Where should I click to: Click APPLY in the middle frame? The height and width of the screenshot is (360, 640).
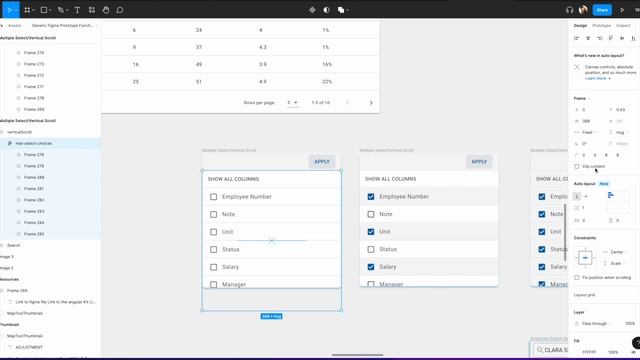coord(479,162)
